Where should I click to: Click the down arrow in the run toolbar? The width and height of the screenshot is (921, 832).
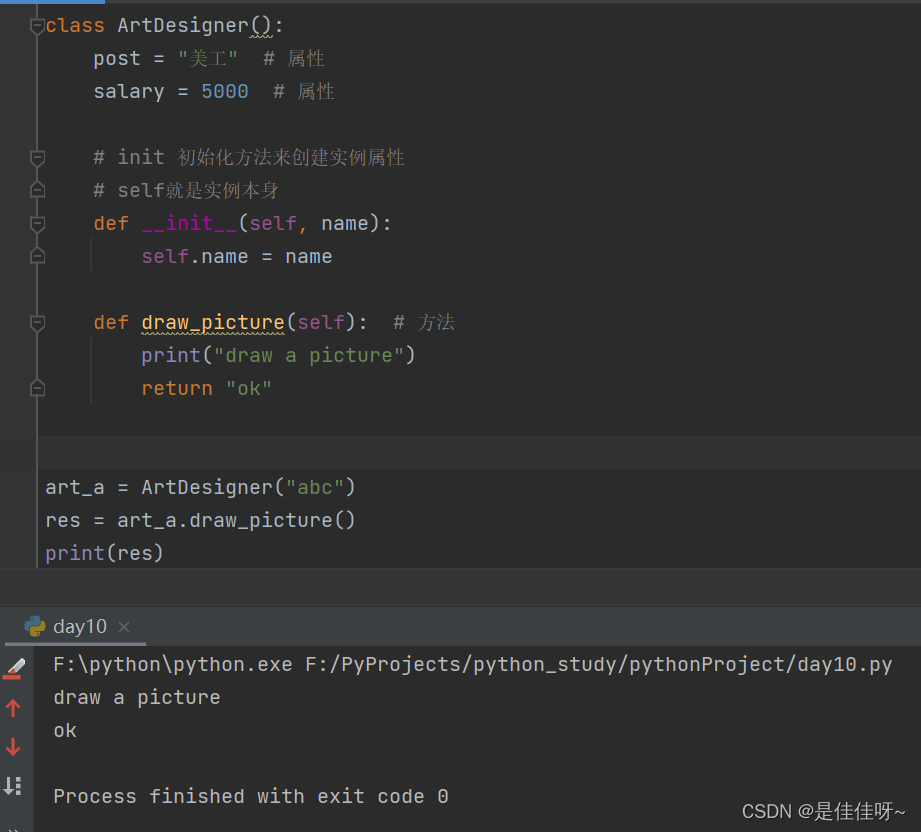(13, 747)
